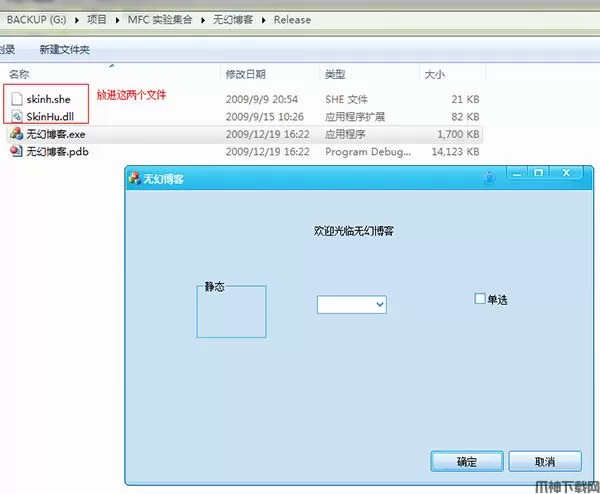Go to Release folder in breadcrumb
Image resolution: width=600 pixels, height=494 pixels.
coord(292,20)
